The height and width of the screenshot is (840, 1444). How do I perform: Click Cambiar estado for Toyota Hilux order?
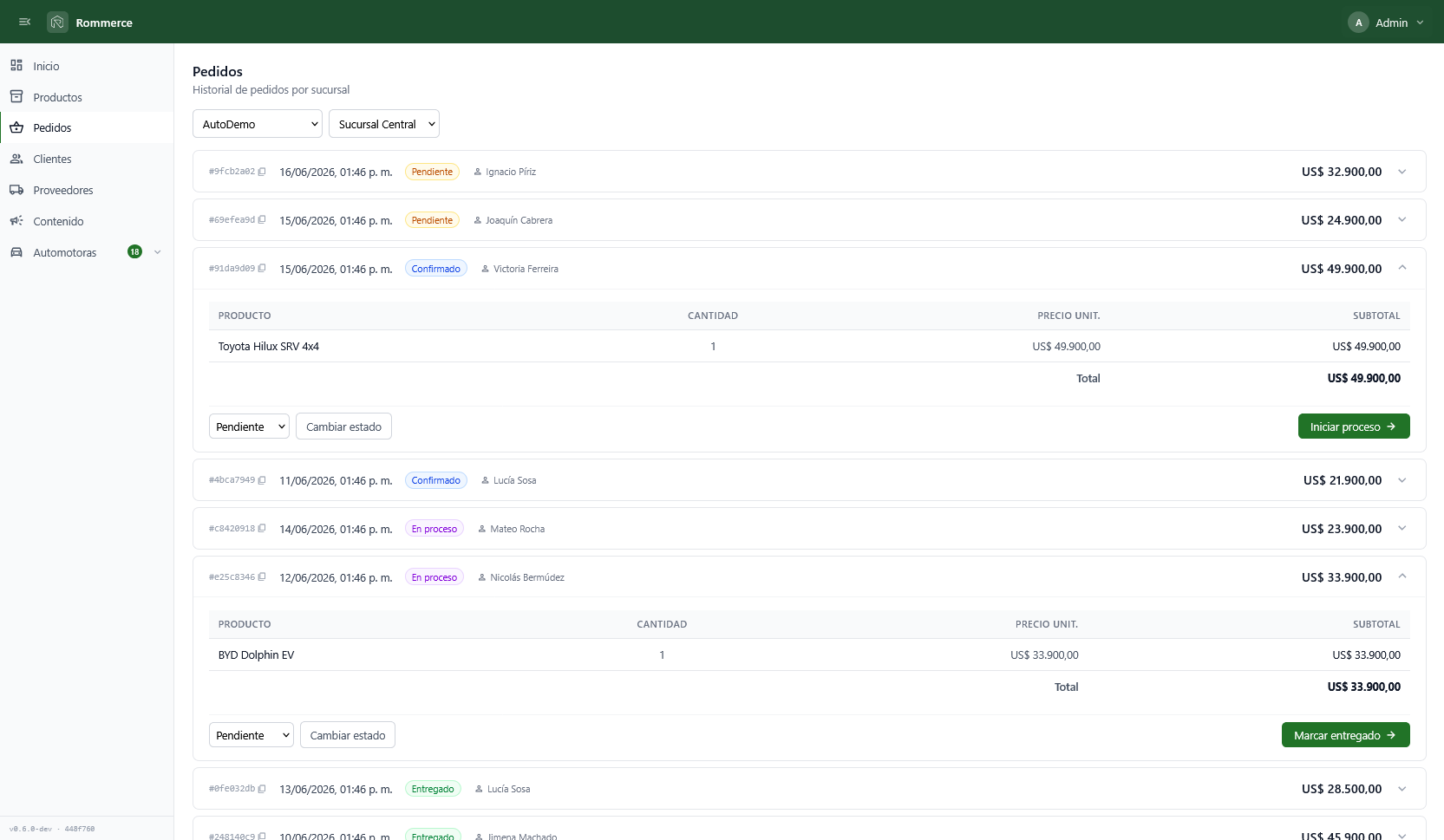[343, 427]
